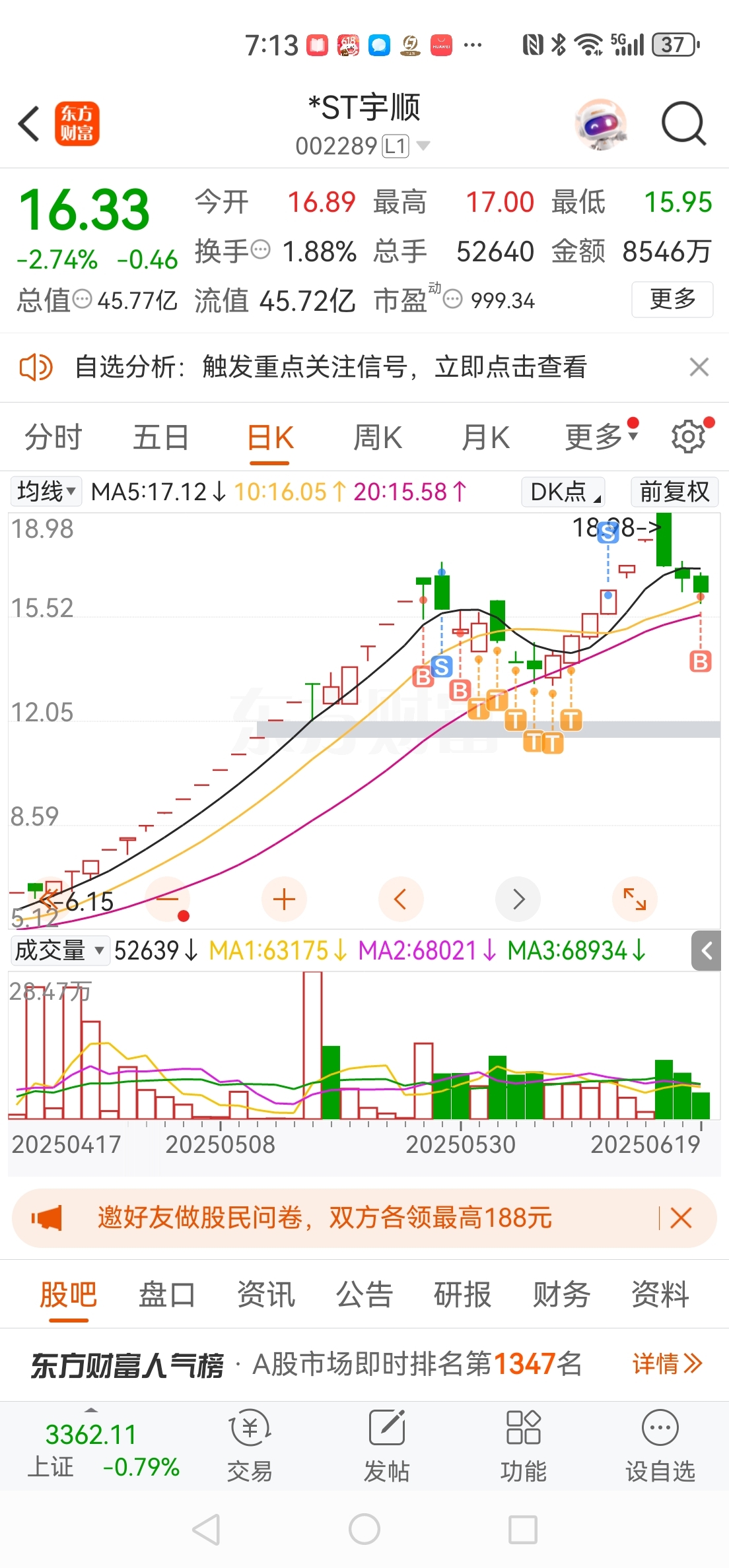
Task: Zoom out chart with minus button
Action: (168, 899)
